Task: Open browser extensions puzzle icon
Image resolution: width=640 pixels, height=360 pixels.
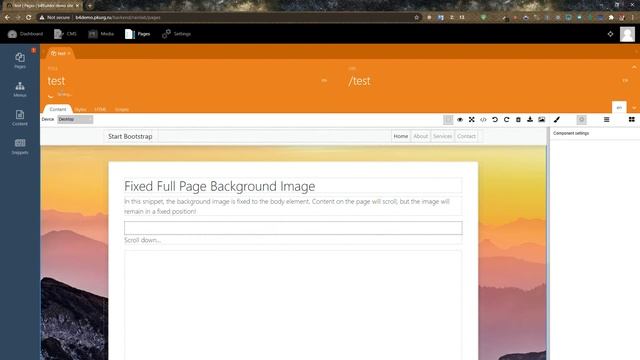Action: point(611,18)
